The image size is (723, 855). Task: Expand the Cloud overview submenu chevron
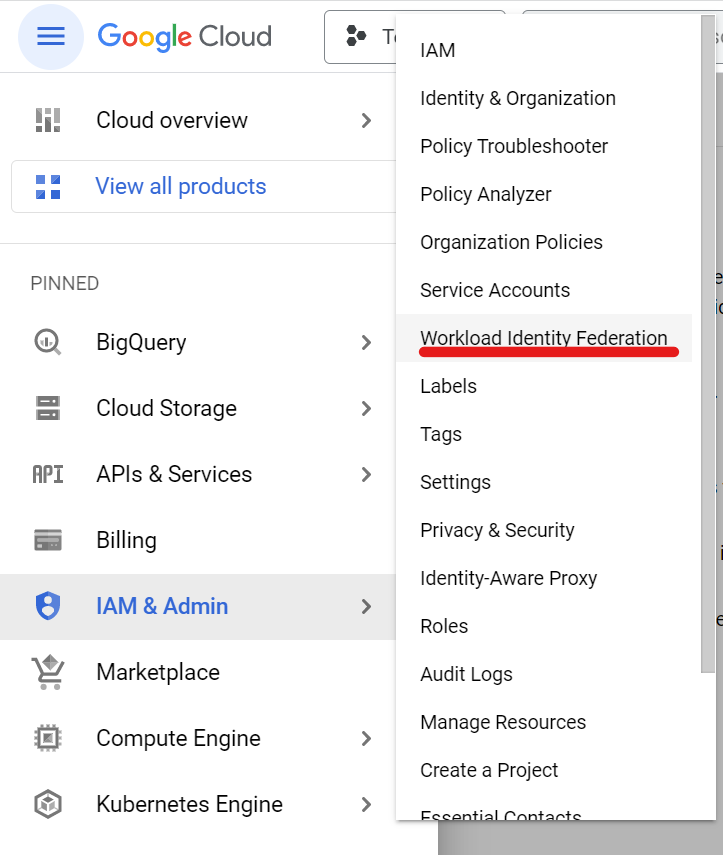pos(366,120)
